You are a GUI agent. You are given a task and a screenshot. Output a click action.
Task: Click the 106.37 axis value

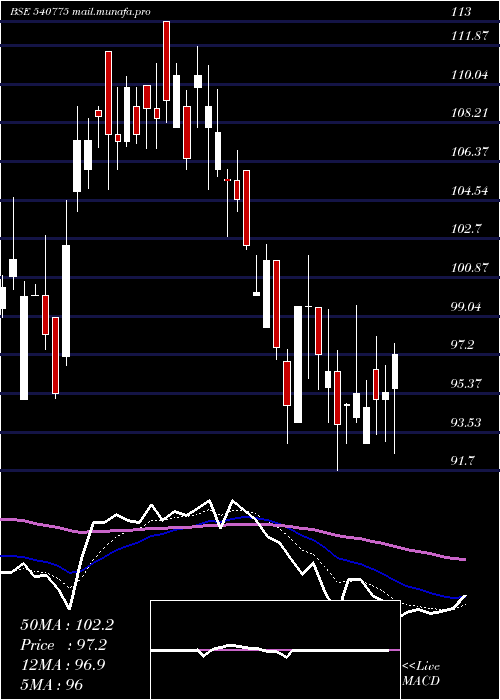pyautogui.click(x=470, y=152)
